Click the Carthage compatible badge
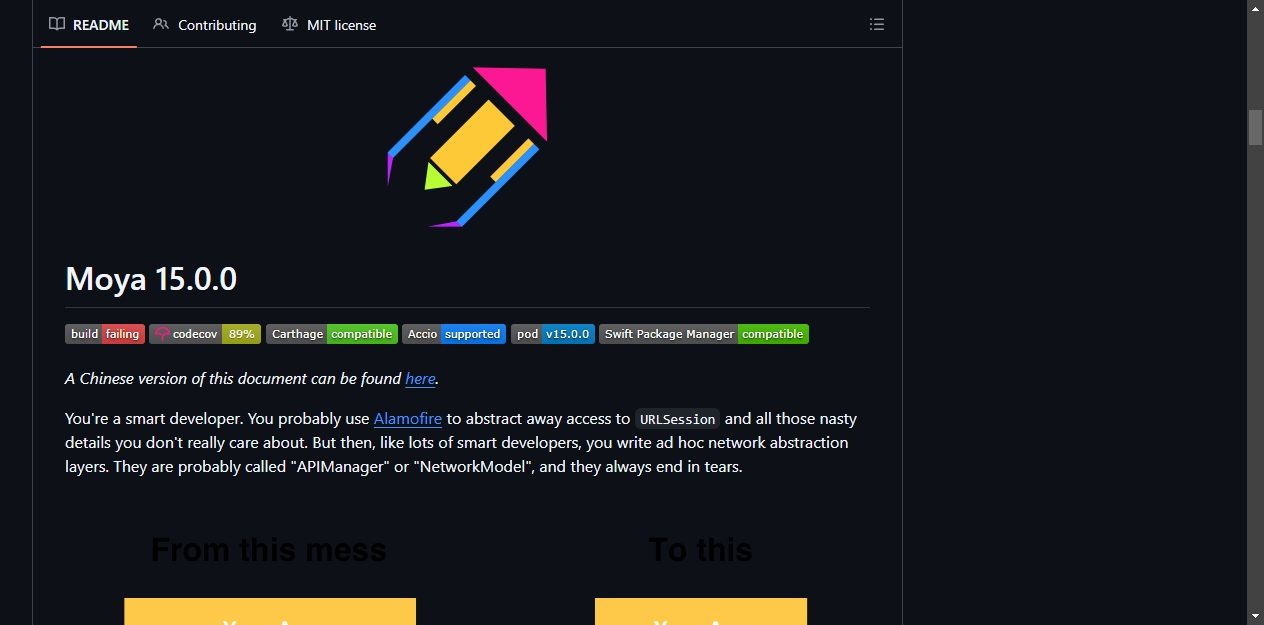The height and width of the screenshot is (625, 1264). pos(332,334)
